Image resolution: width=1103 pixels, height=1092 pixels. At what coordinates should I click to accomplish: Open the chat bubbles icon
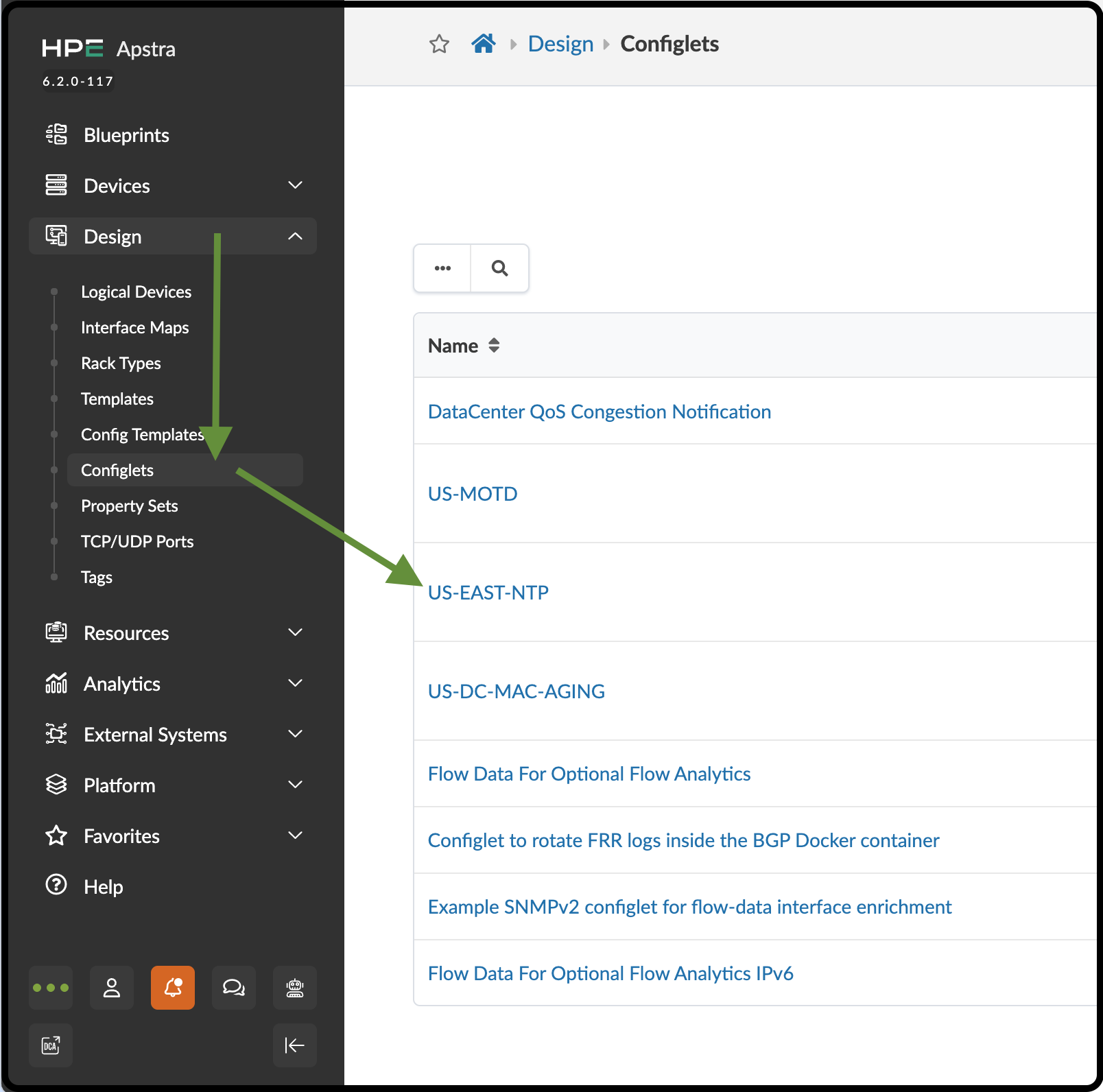click(x=234, y=988)
